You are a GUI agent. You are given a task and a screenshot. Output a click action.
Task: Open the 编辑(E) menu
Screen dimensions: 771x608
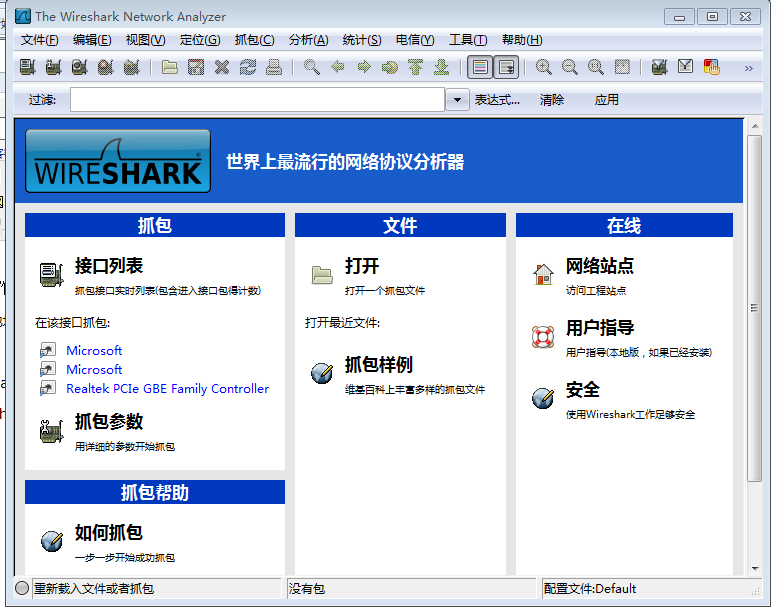[92, 40]
